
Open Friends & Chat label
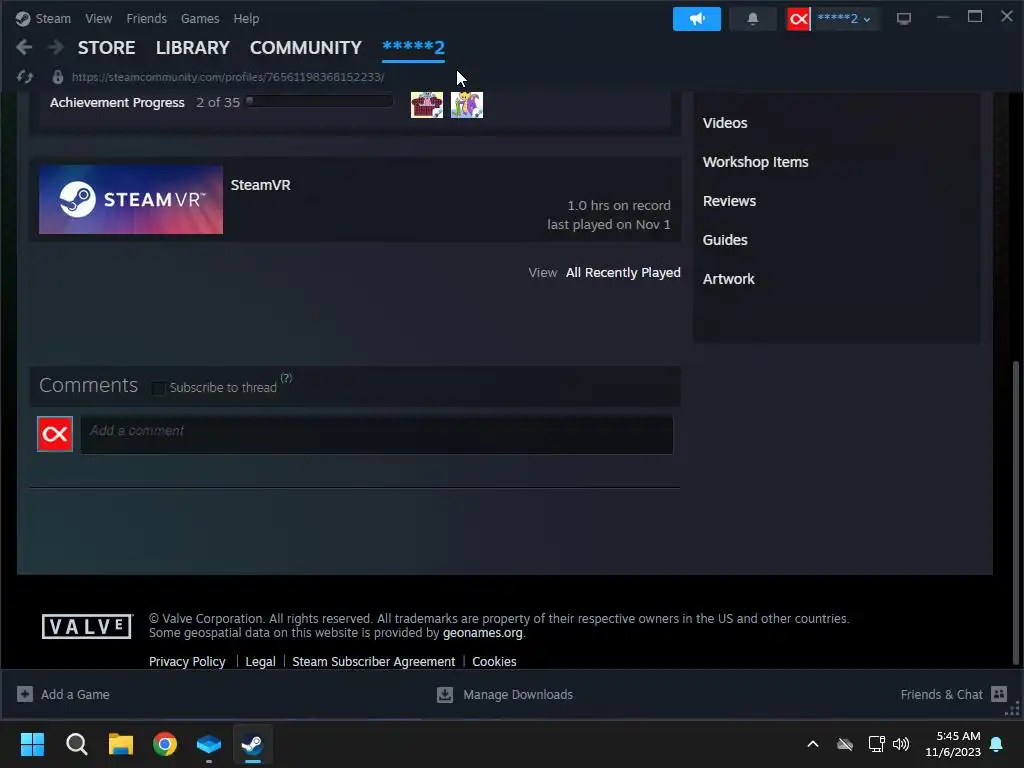(941, 694)
